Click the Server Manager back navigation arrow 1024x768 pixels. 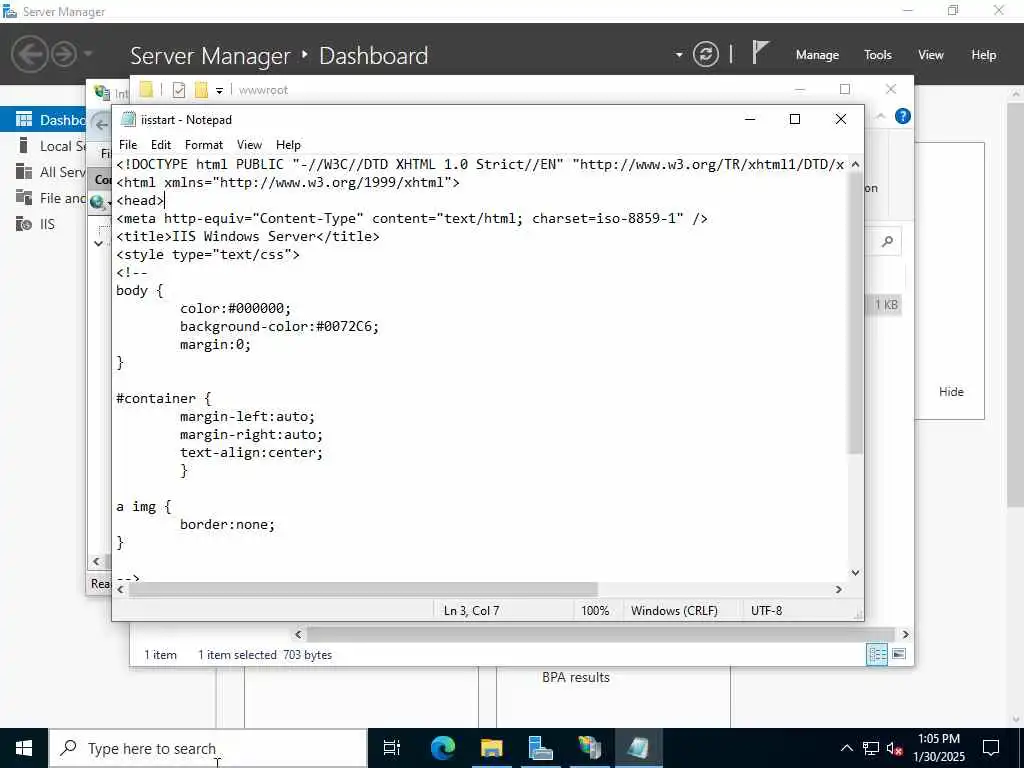(29, 54)
